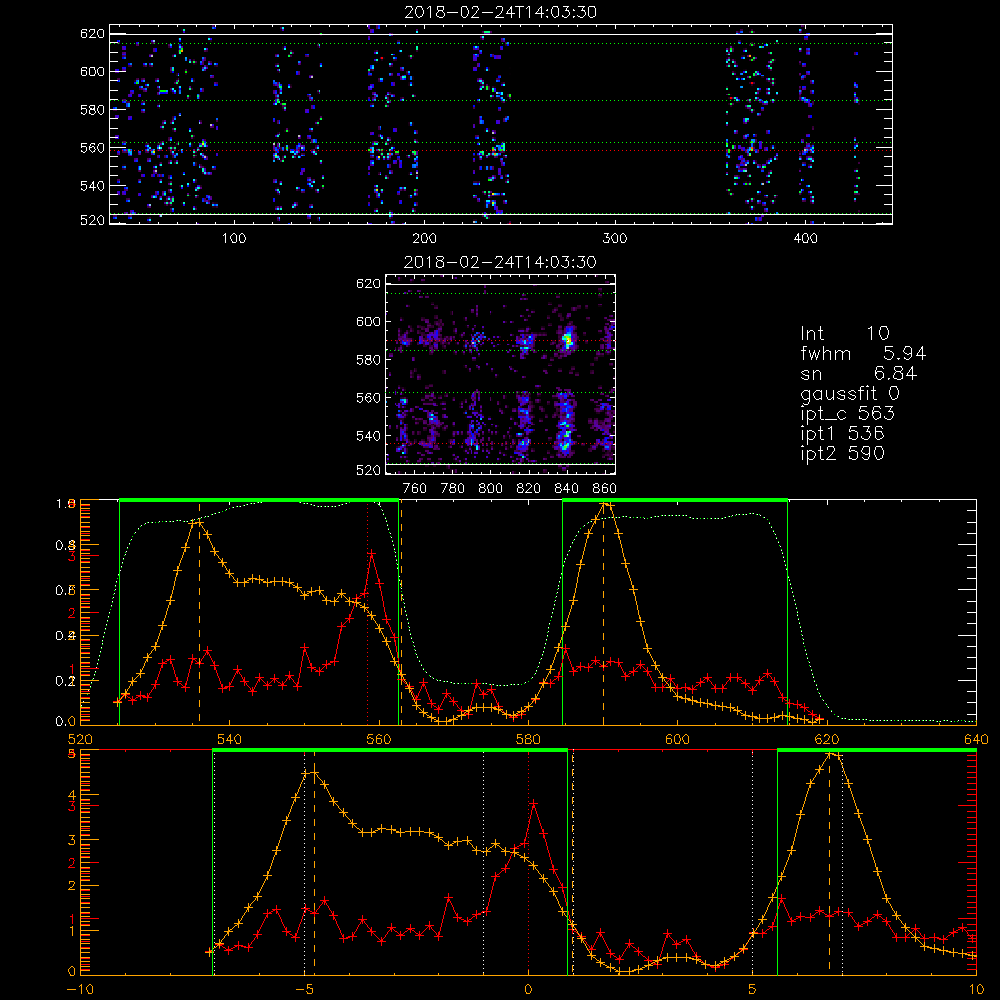1000x1000 pixels.
Task: Click the 'ipt1 536' value line
Action: pyautogui.click(x=842, y=434)
